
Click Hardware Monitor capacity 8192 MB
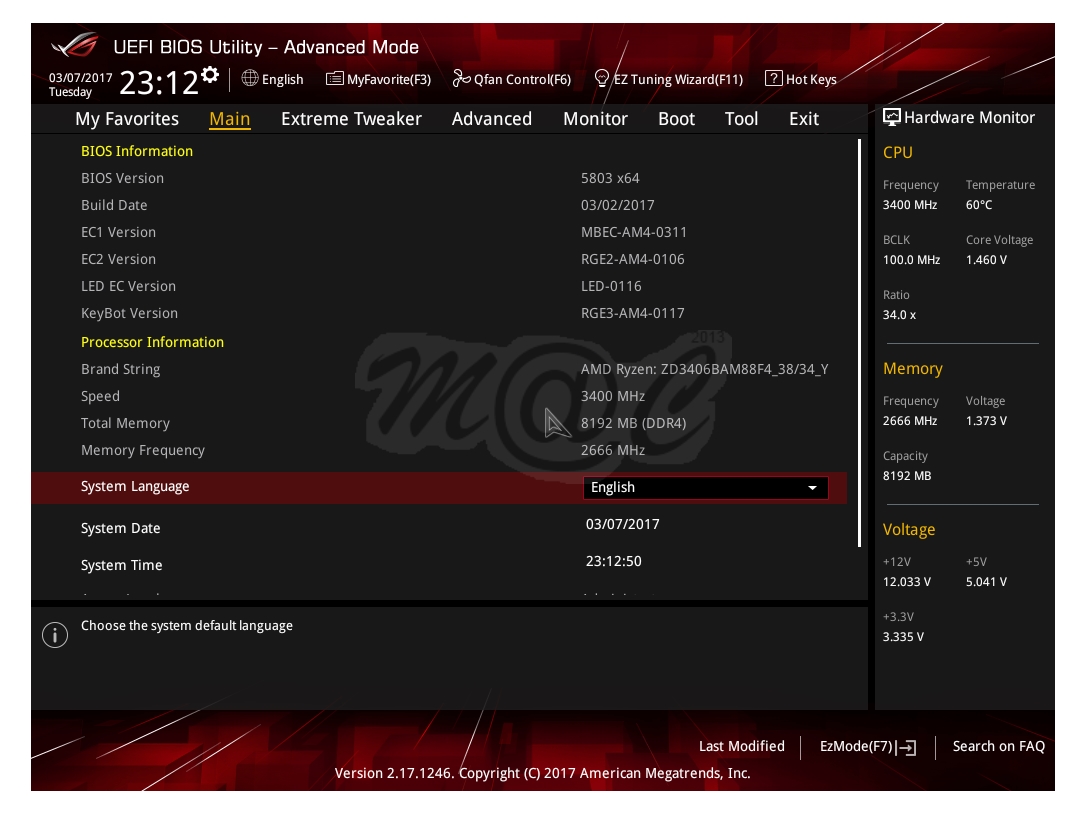[907, 476]
